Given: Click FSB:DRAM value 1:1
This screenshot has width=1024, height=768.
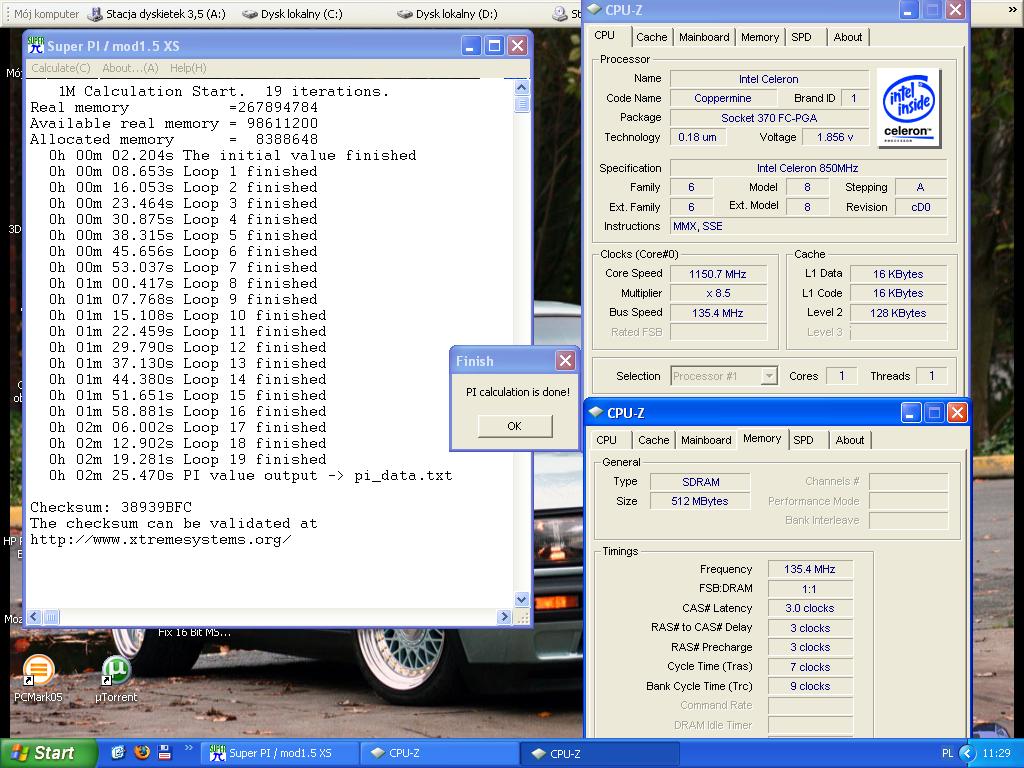Looking at the screenshot, I should (810, 588).
